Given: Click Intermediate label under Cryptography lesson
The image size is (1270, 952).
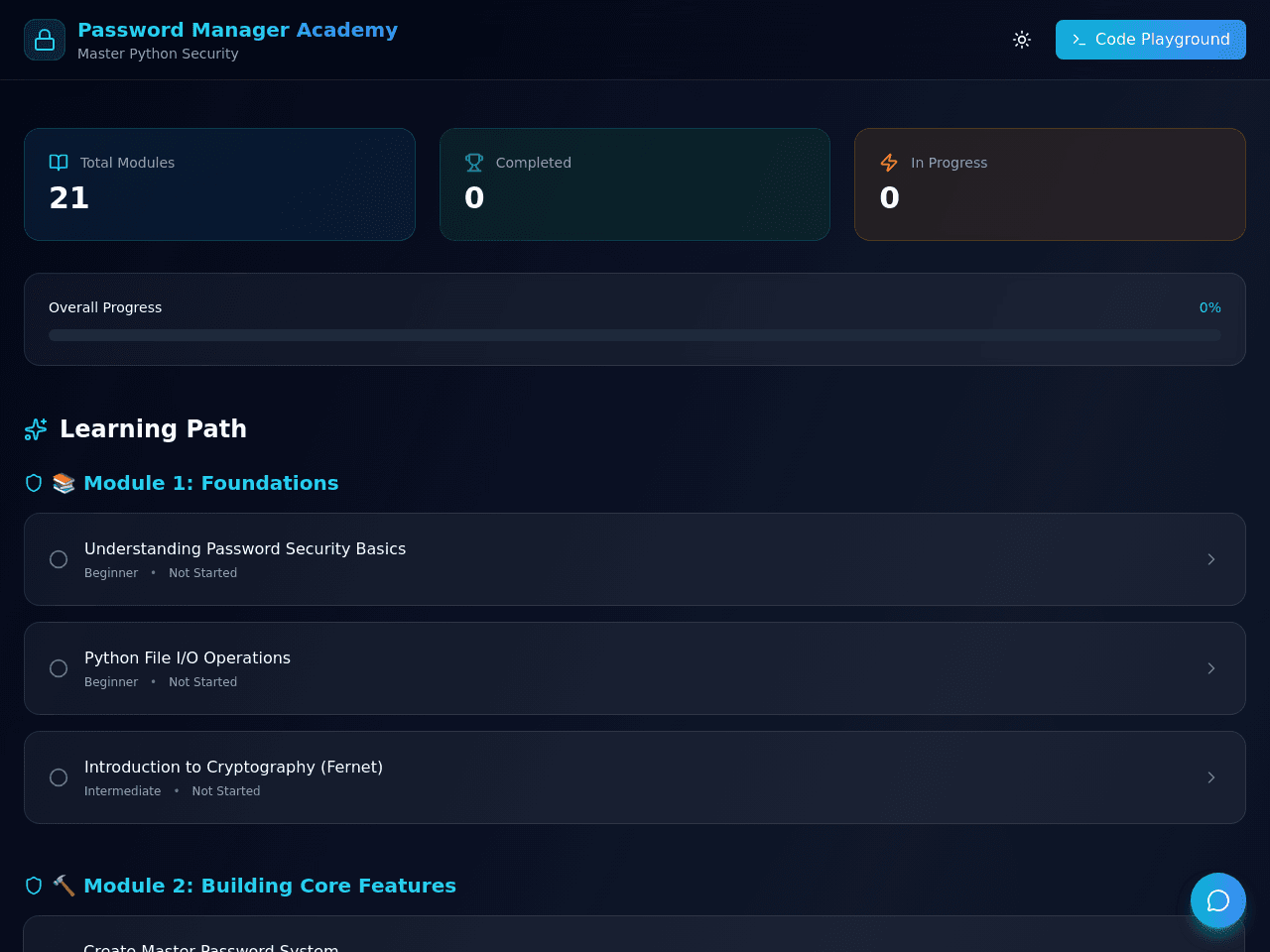Looking at the screenshot, I should [122, 791].
